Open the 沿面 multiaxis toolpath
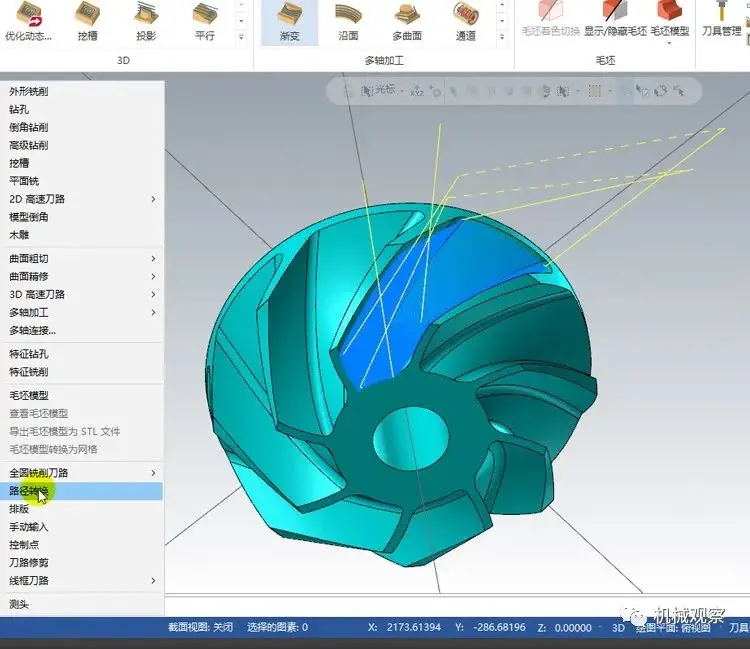 click(348, 22)
